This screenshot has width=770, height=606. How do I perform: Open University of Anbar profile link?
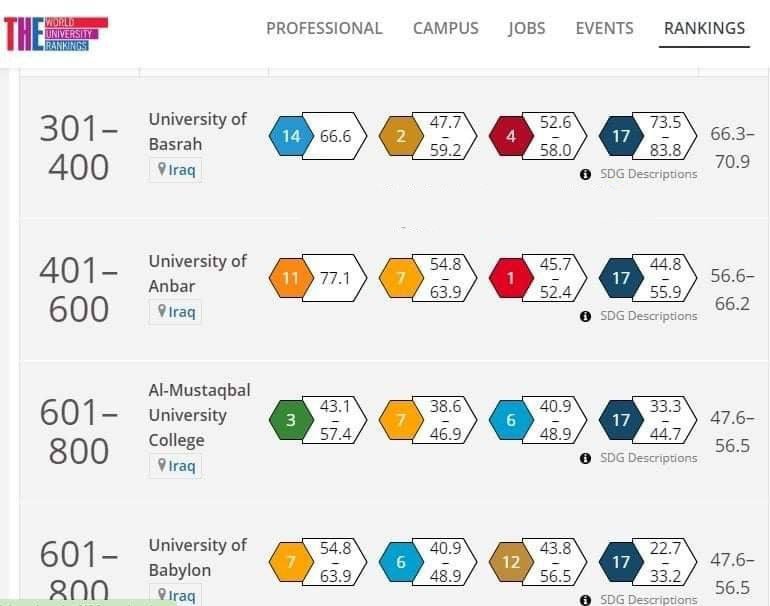click(x=197, y=273)
